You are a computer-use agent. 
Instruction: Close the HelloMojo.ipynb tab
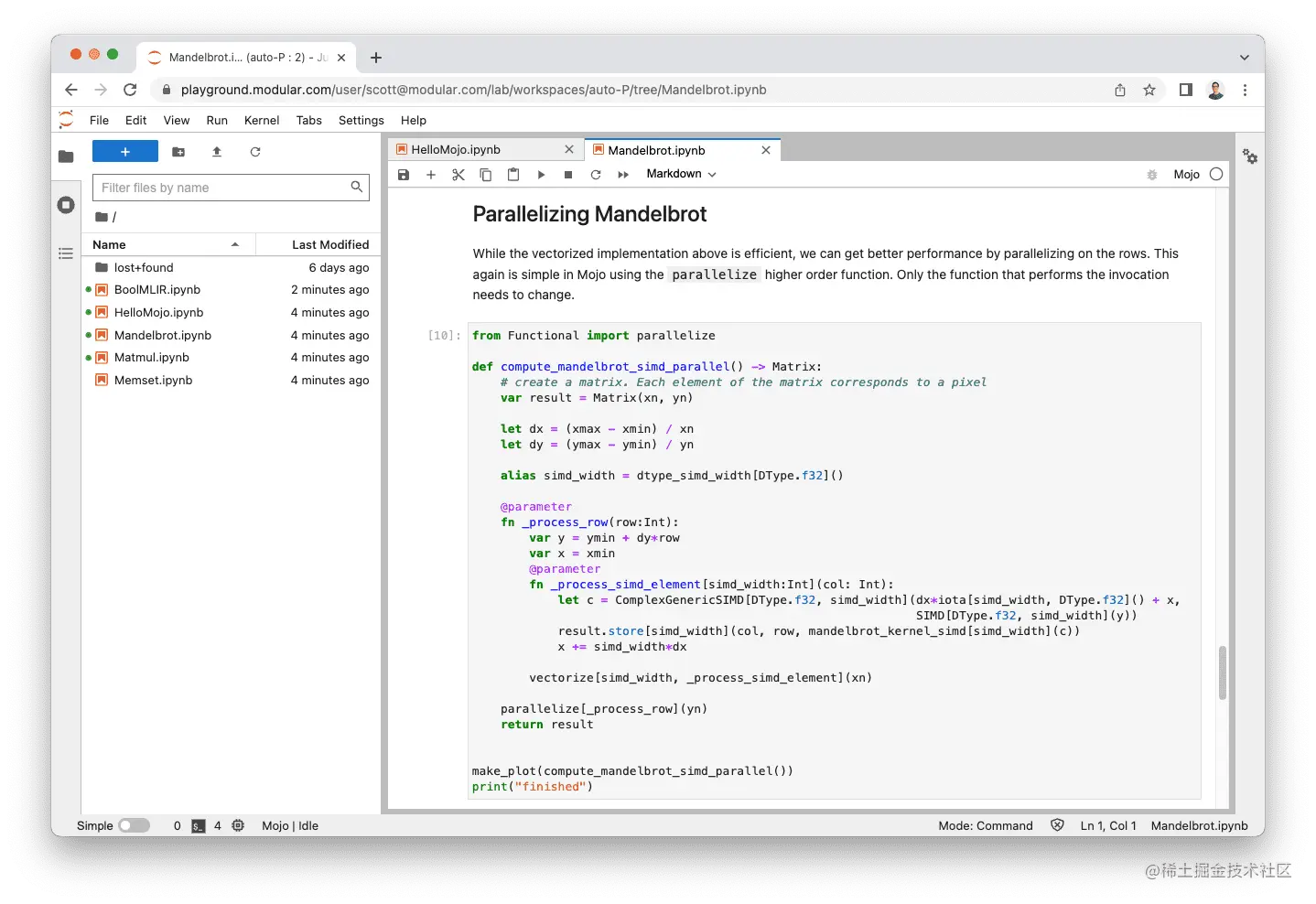[x=569, y=150]
